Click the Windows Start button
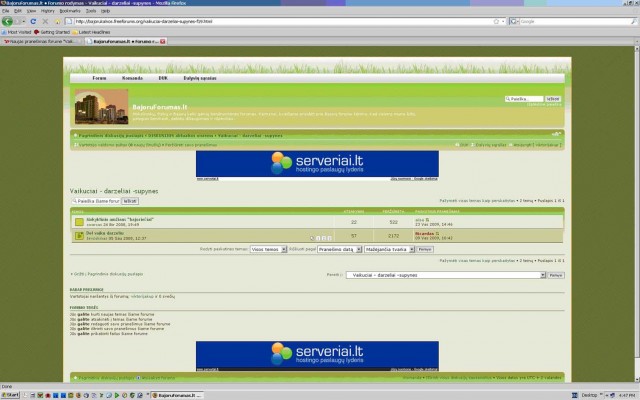Screen dimensions: 640x400 coord(10,395)
